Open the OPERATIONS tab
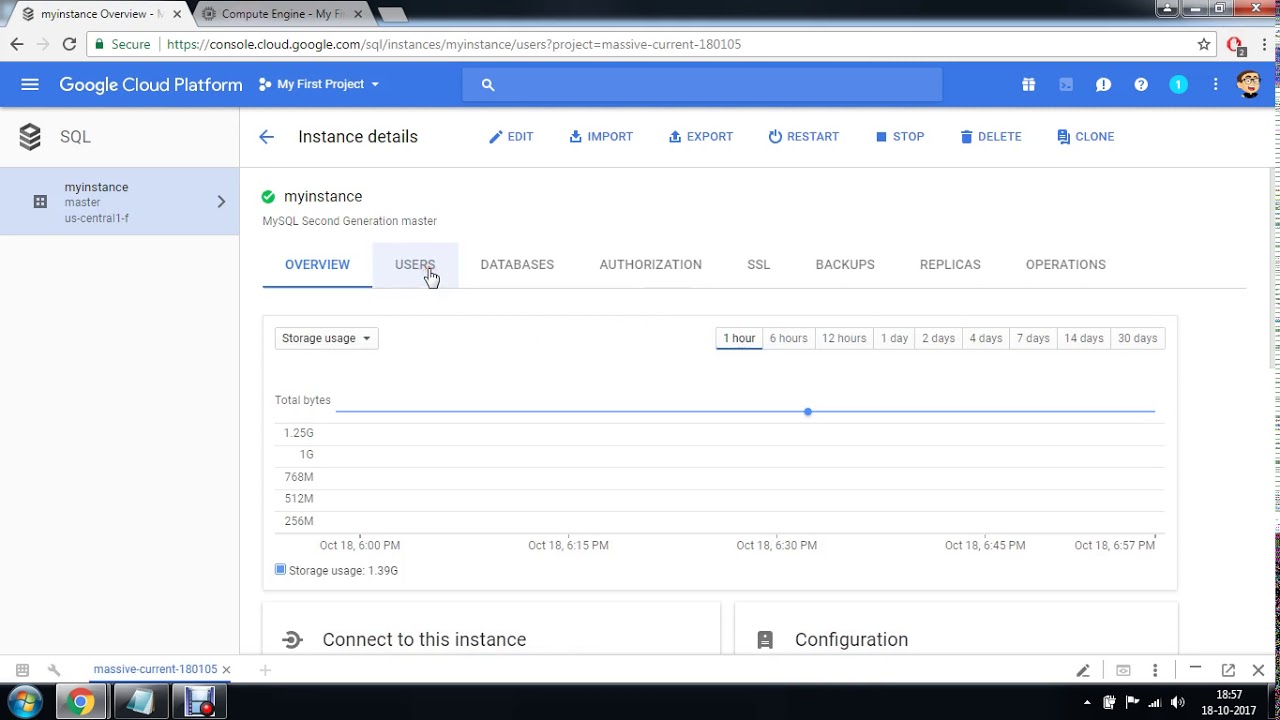This screenshot has height=720, width=1280. coord(1066,265)
